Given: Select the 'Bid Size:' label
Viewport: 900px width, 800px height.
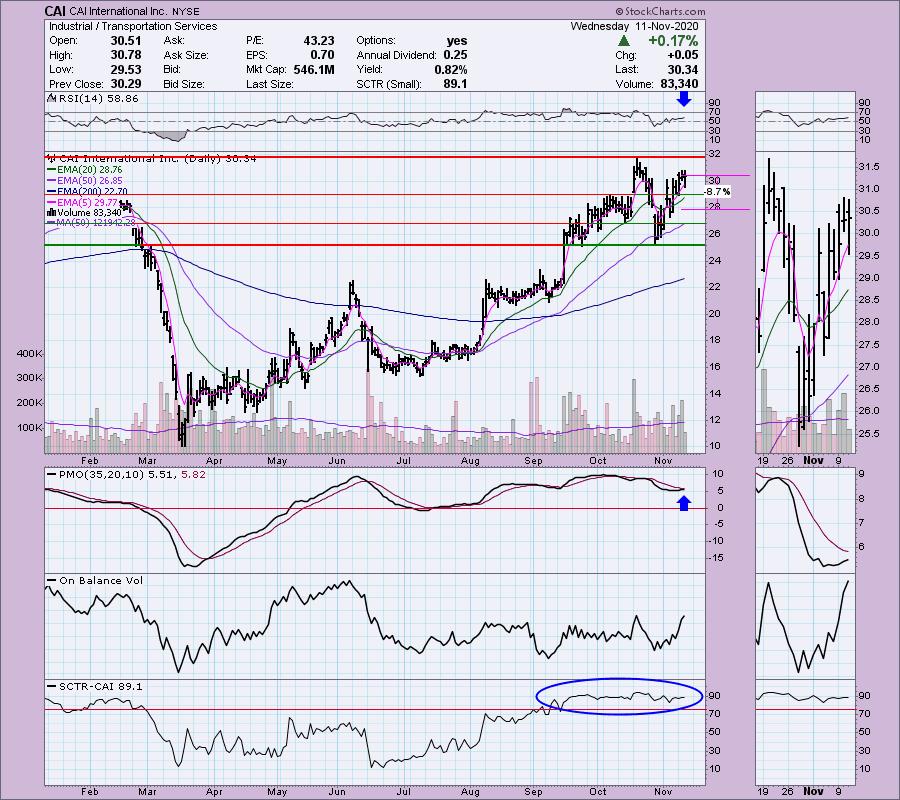Looking at the screenshot, I should (184, 84).
